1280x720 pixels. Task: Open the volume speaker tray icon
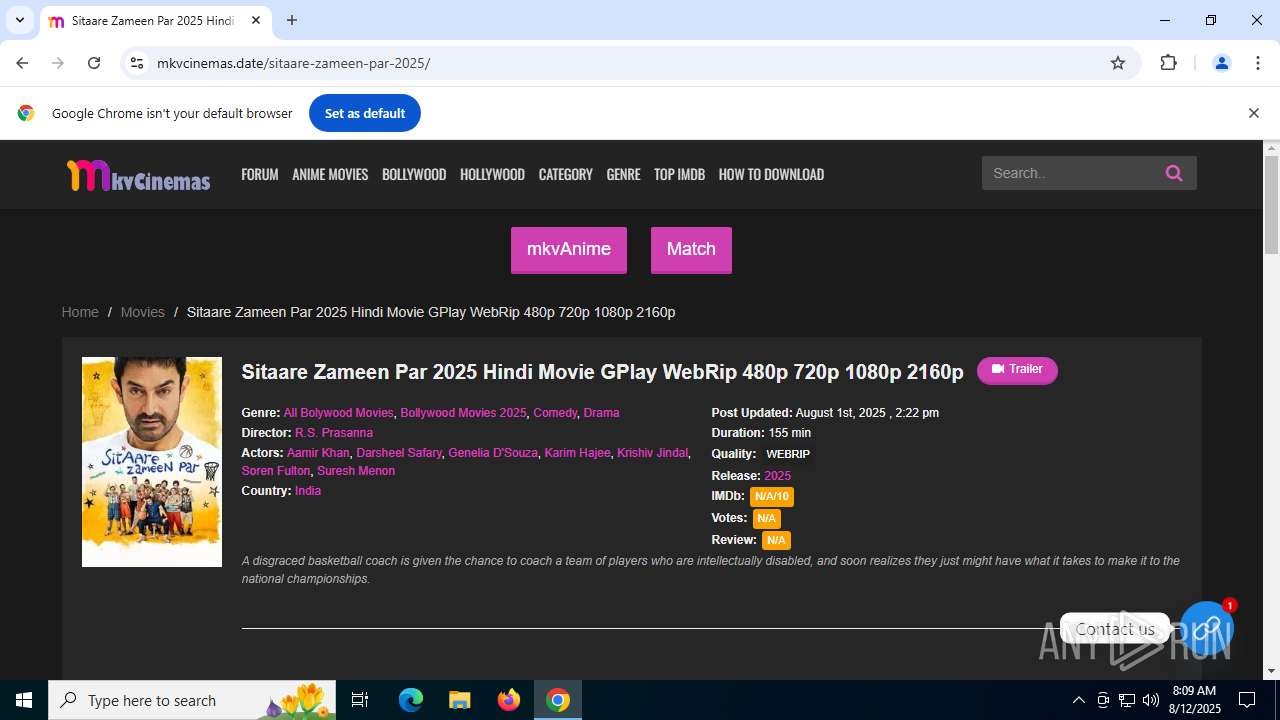click(1151, 700)
